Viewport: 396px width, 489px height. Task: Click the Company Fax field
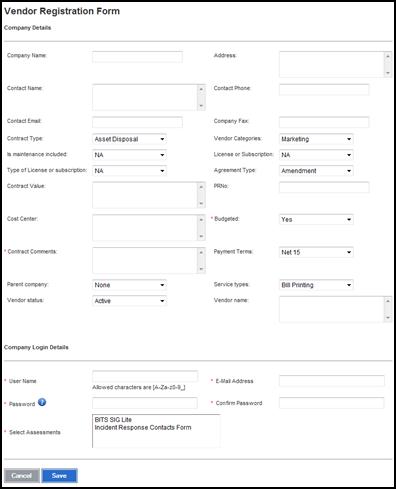click(x=324, y=122)
